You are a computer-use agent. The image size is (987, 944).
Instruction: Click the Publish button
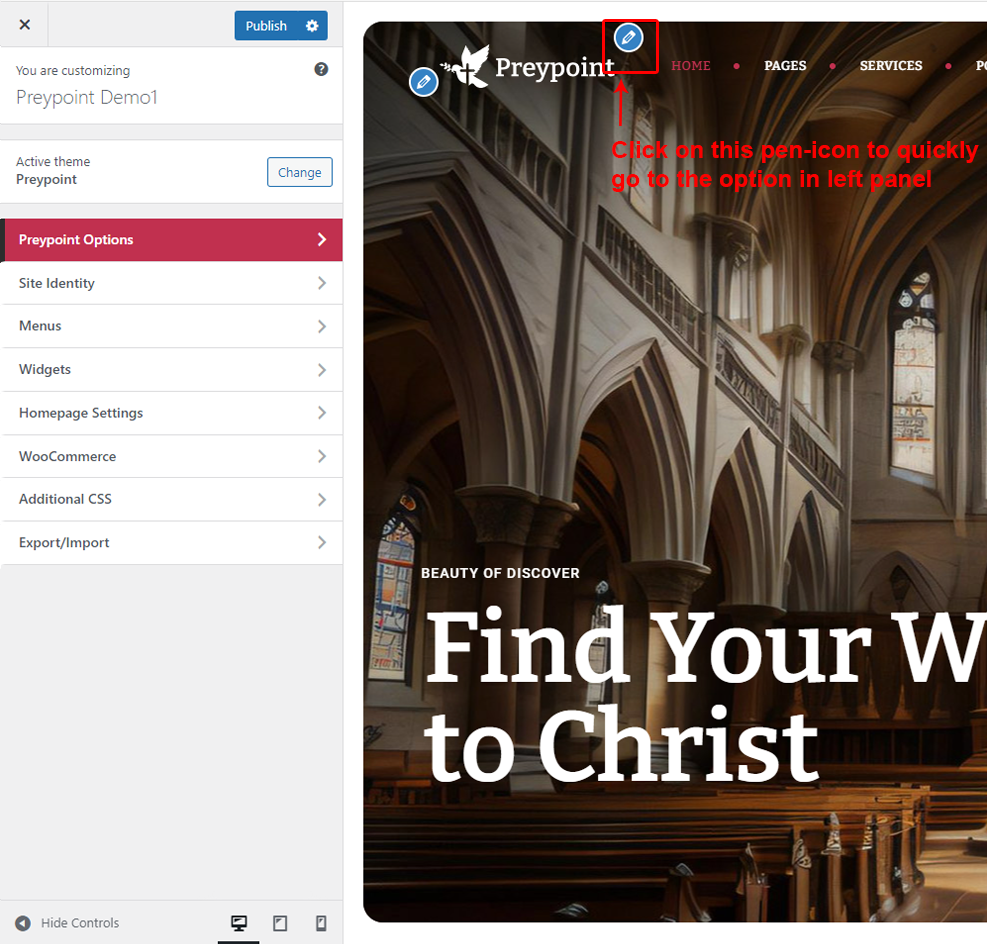(266, 26)
